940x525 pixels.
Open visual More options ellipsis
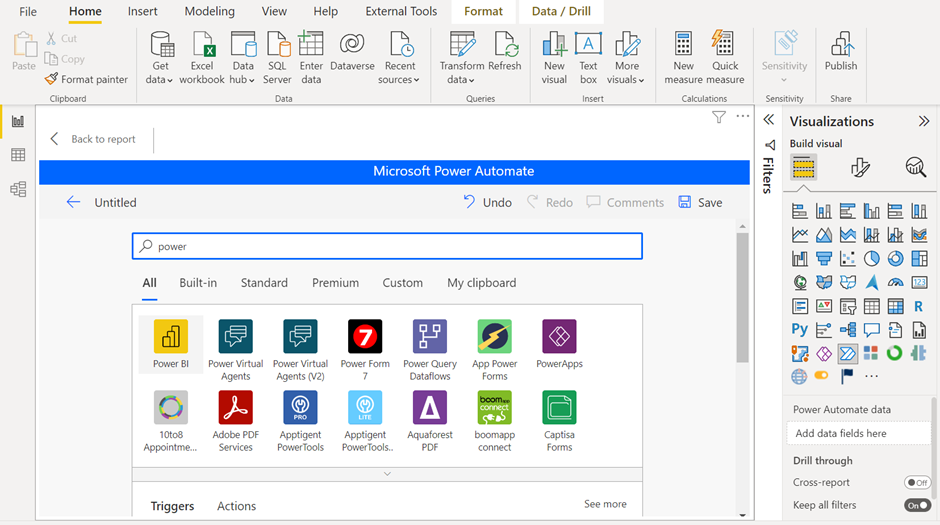pos(743,116)
